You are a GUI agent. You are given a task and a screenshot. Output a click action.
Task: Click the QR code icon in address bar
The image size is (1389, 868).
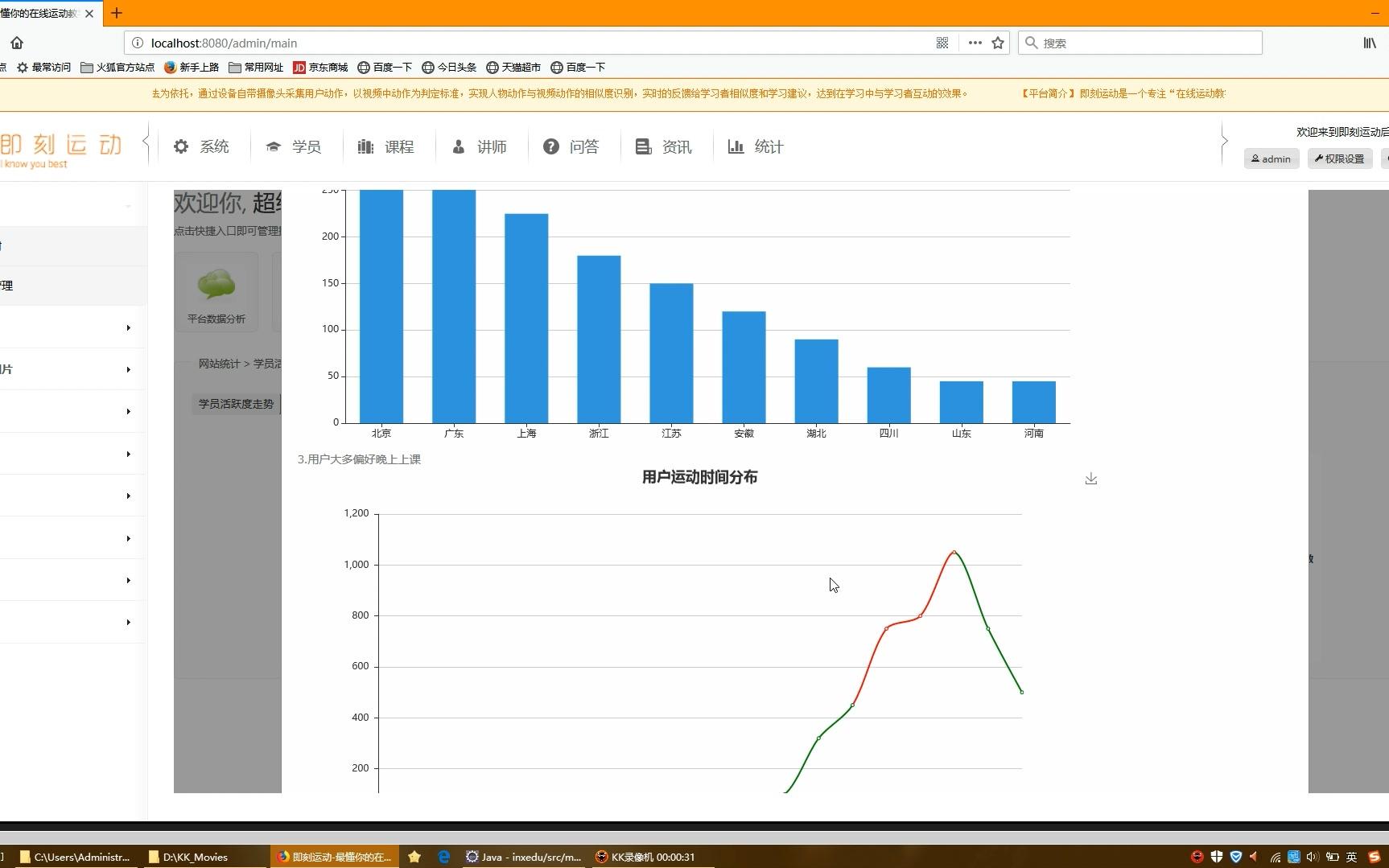pyautogui.click(x=942, y=43)
